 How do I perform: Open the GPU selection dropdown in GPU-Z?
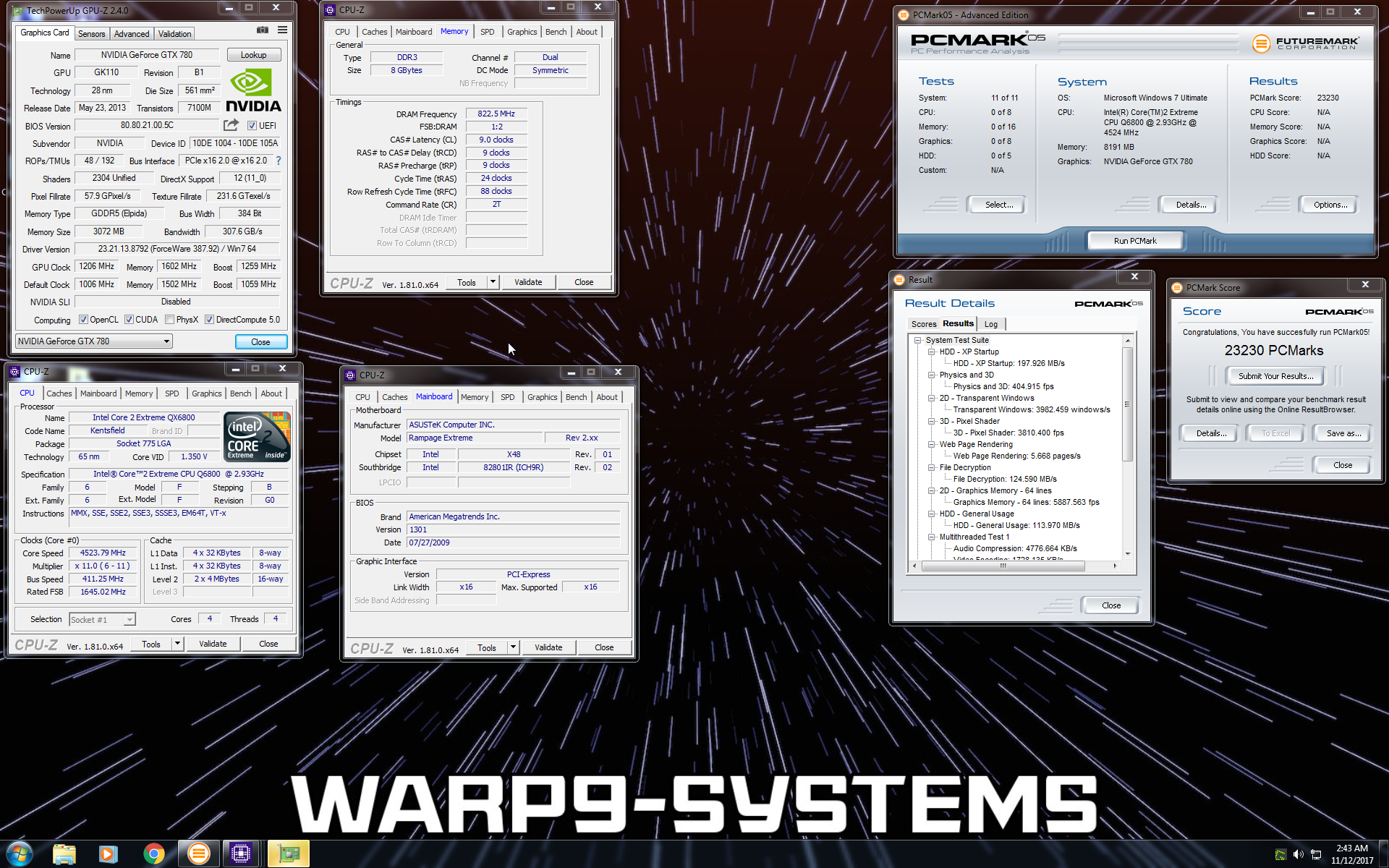click(93, 341)
